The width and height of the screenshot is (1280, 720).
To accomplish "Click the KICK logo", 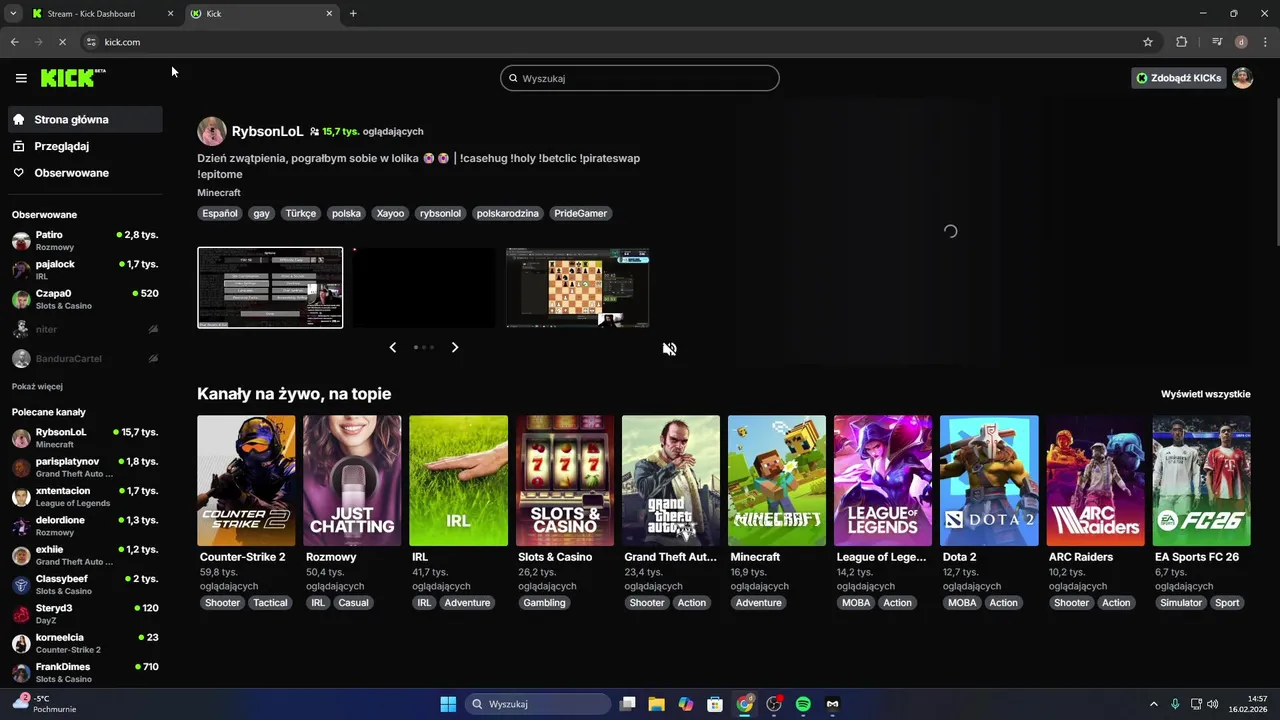I will coord(73,78).
